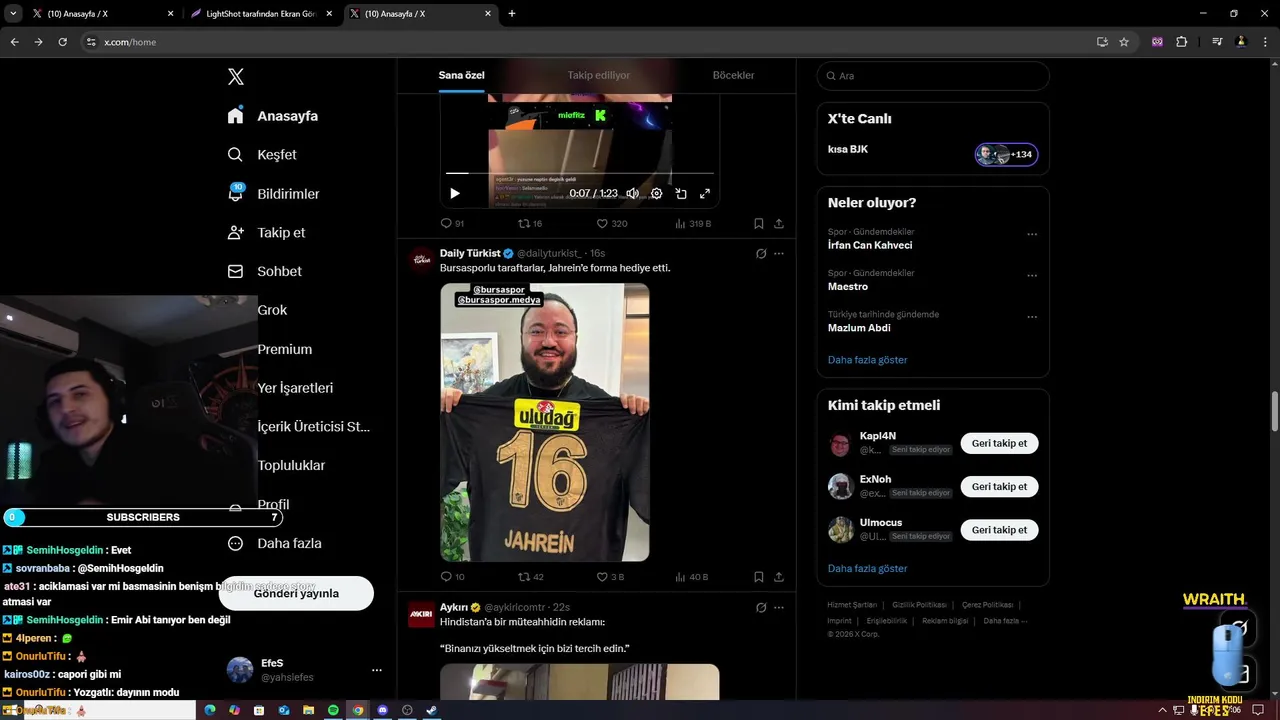Click Spotify icon in taskbar
This screenshot has height=720, width=1280.
point(334,710)
